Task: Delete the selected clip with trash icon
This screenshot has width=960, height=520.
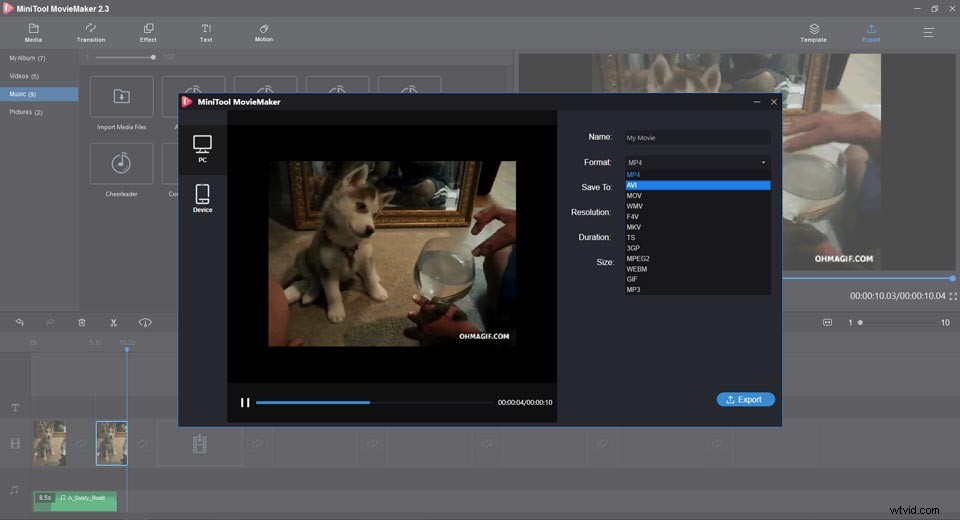Action: tap(81, 322)
